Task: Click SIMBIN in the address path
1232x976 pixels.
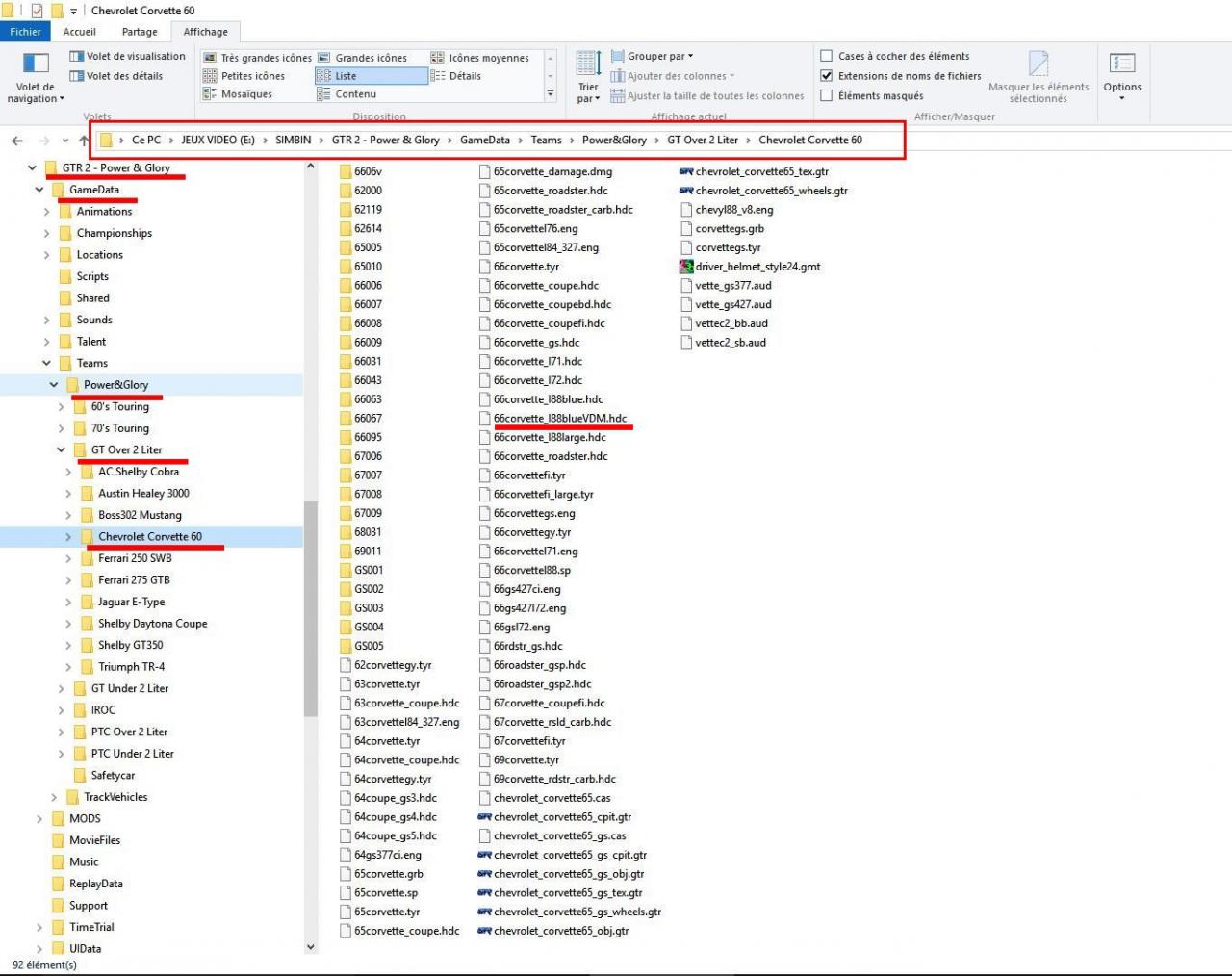Action: point(293,140)
